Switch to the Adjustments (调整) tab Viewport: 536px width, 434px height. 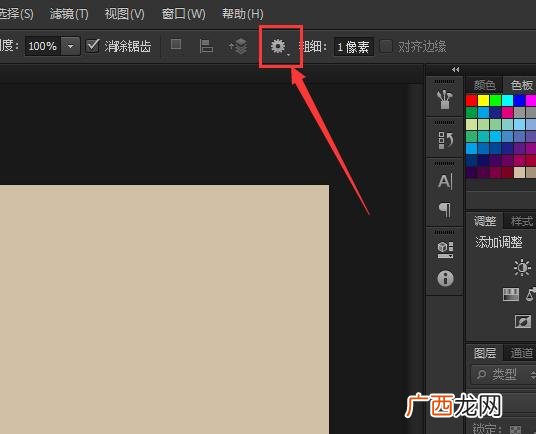[485, 221]
